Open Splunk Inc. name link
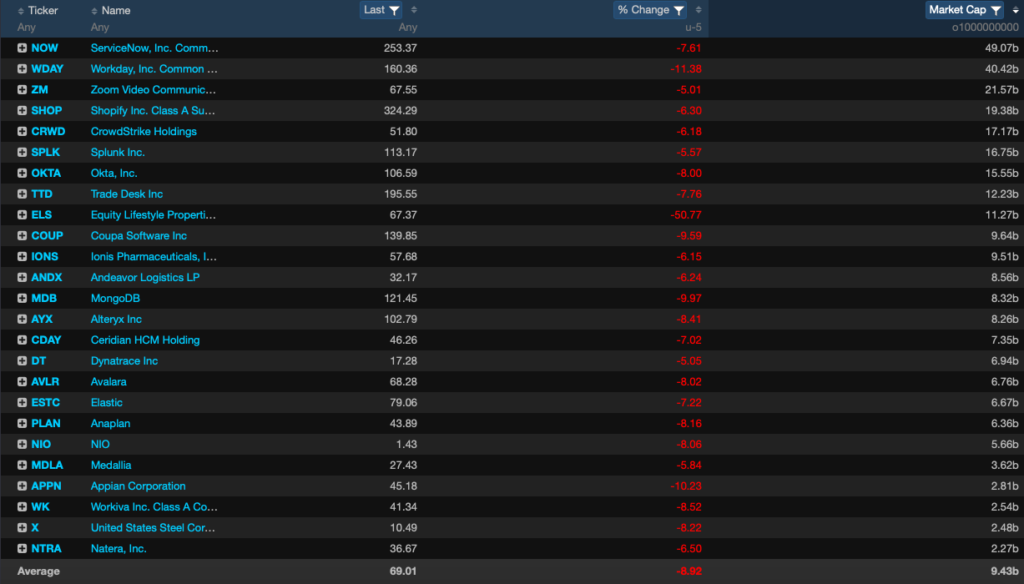This screenshot has width=1024, height=584. (118, 152)
